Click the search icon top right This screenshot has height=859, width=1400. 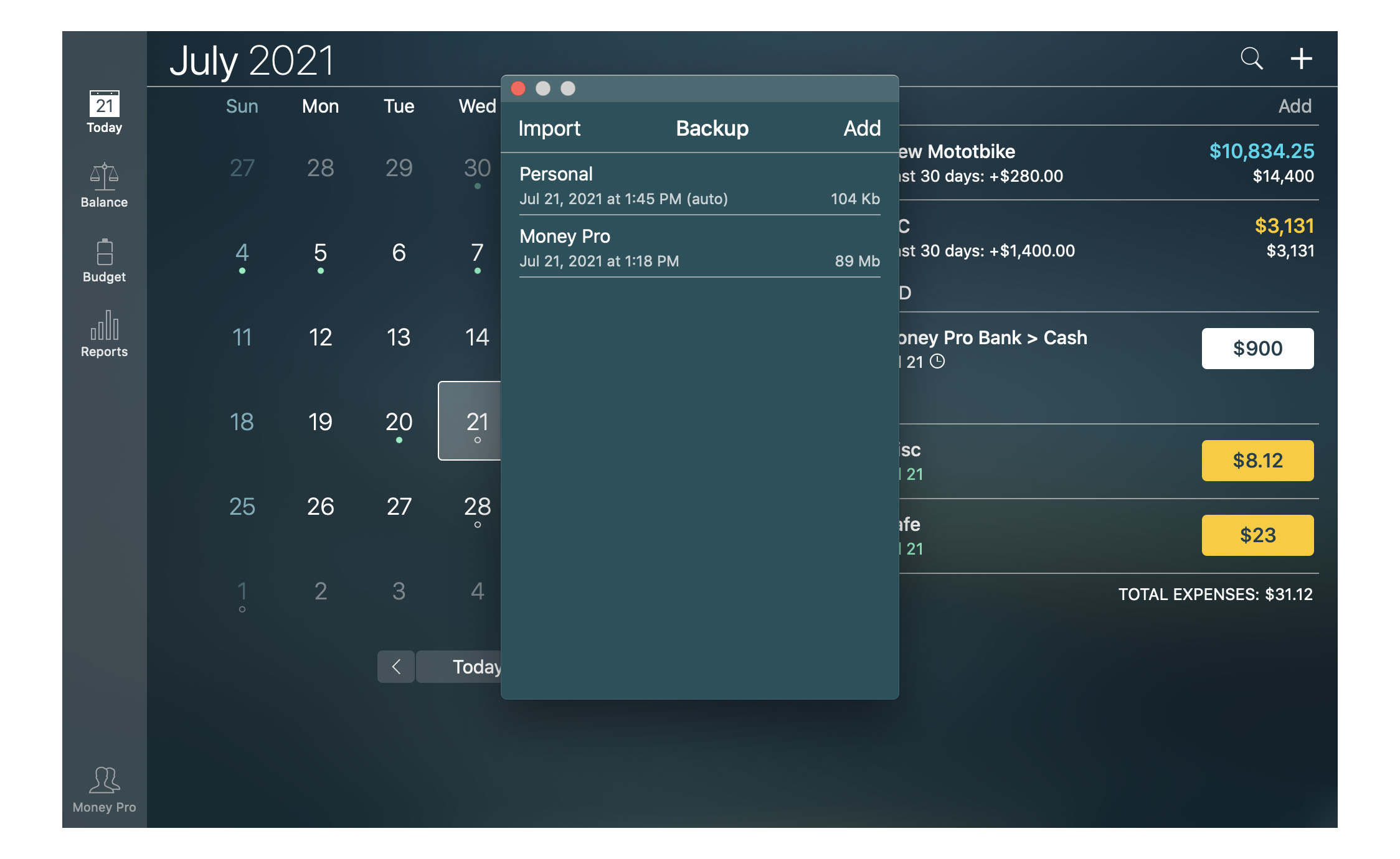(x=1253, y=57)
